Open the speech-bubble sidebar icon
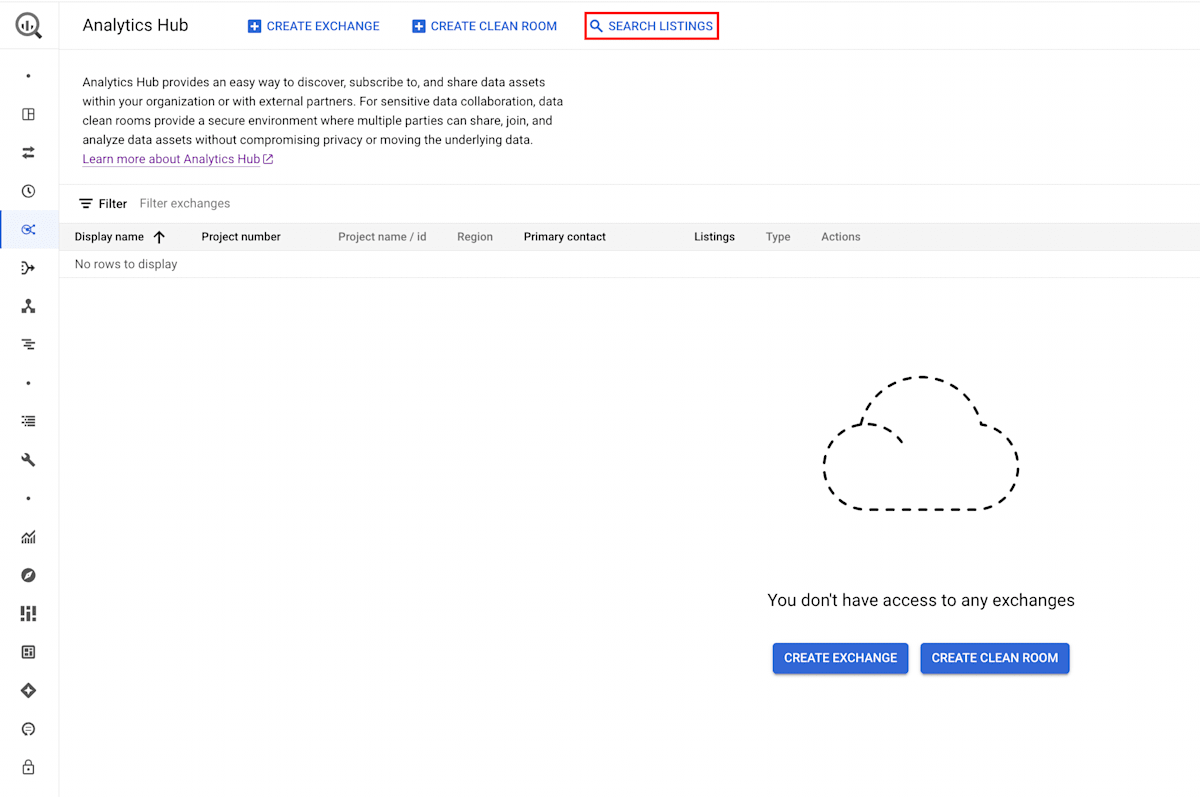 coord(28,729)
